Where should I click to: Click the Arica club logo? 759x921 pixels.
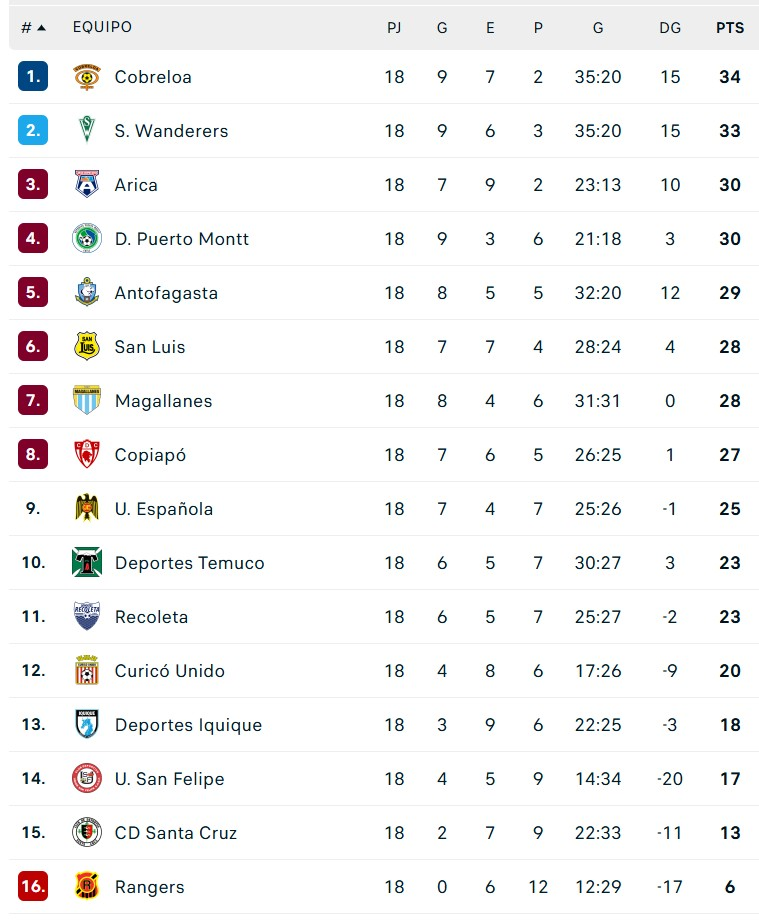point(86,184)
